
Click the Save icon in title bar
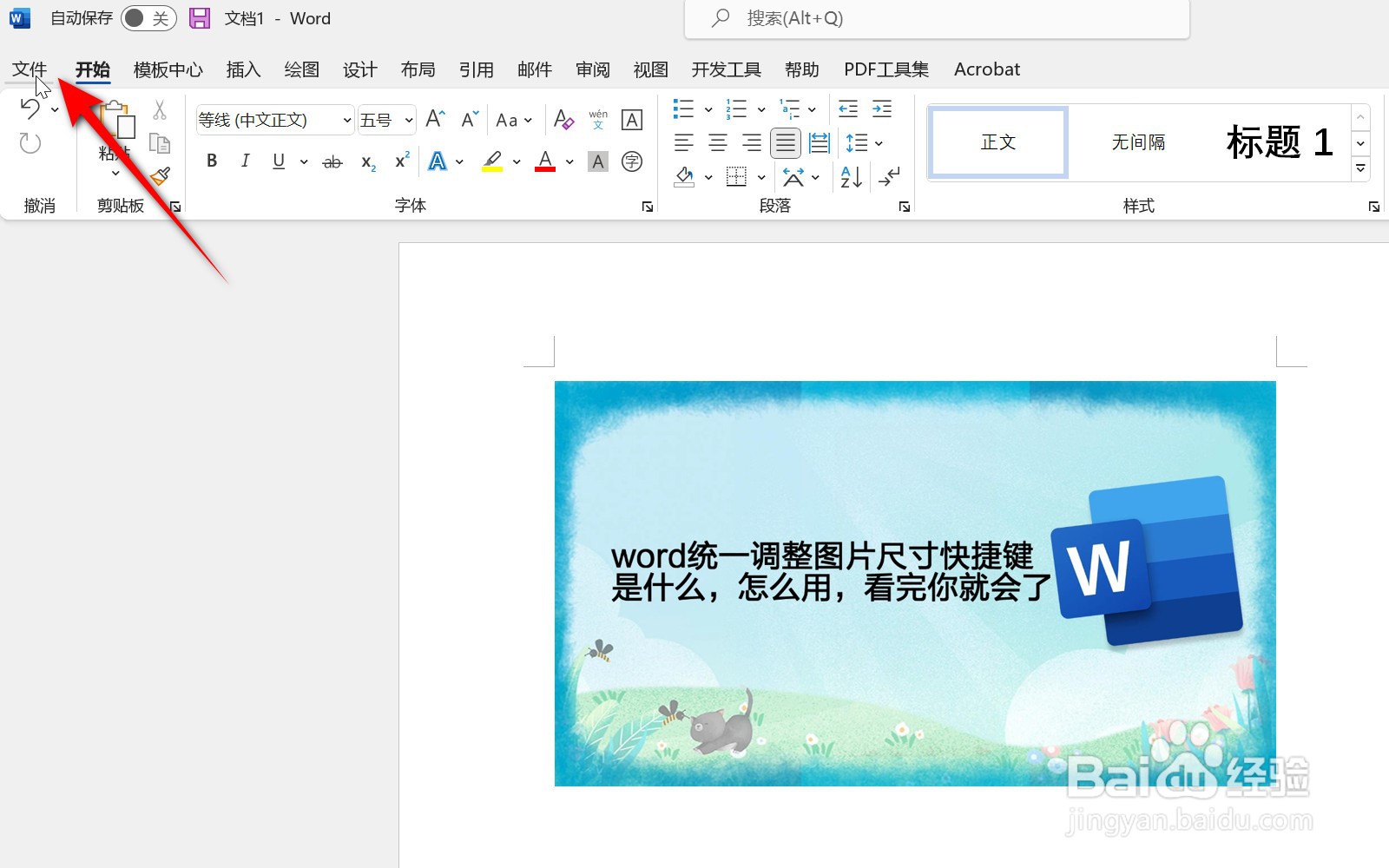click(x=200, y=18)
